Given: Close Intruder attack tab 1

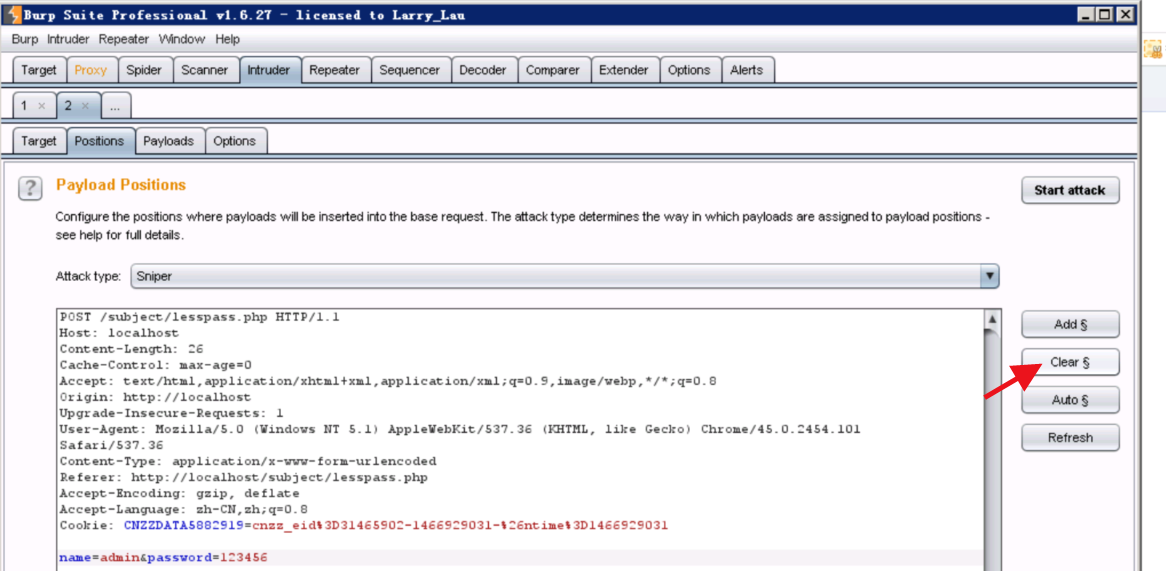Looking at the screenshot, I should [x=42, y=106].
